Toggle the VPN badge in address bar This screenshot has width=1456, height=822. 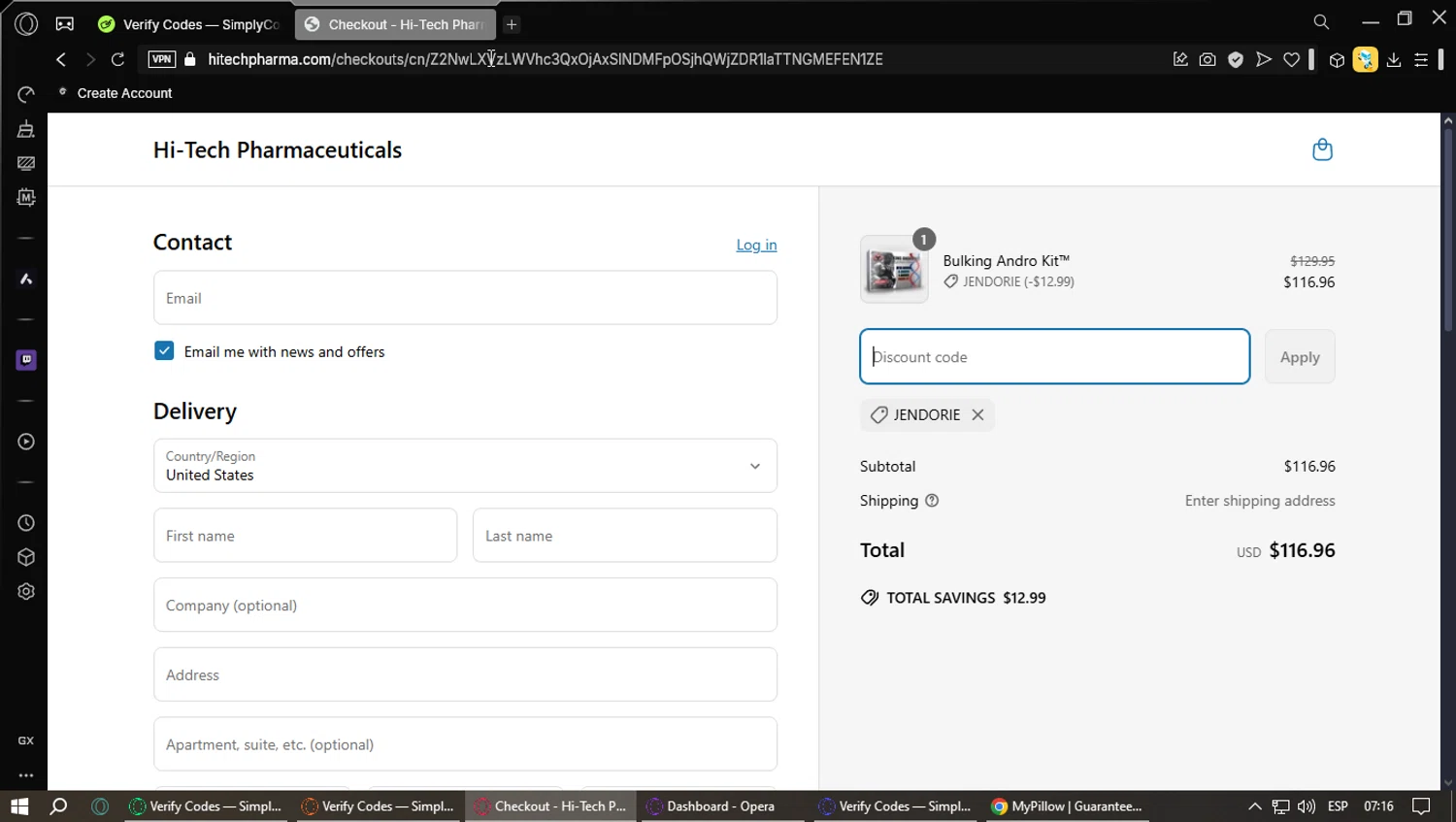click(161, 59)
